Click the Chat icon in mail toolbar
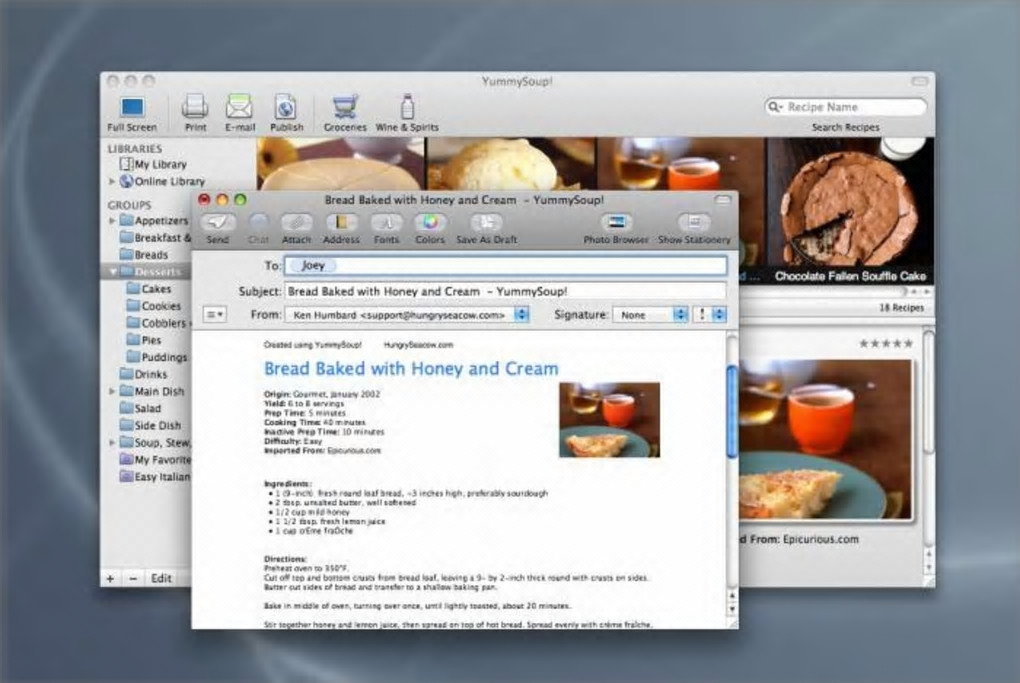 (258, 222)
